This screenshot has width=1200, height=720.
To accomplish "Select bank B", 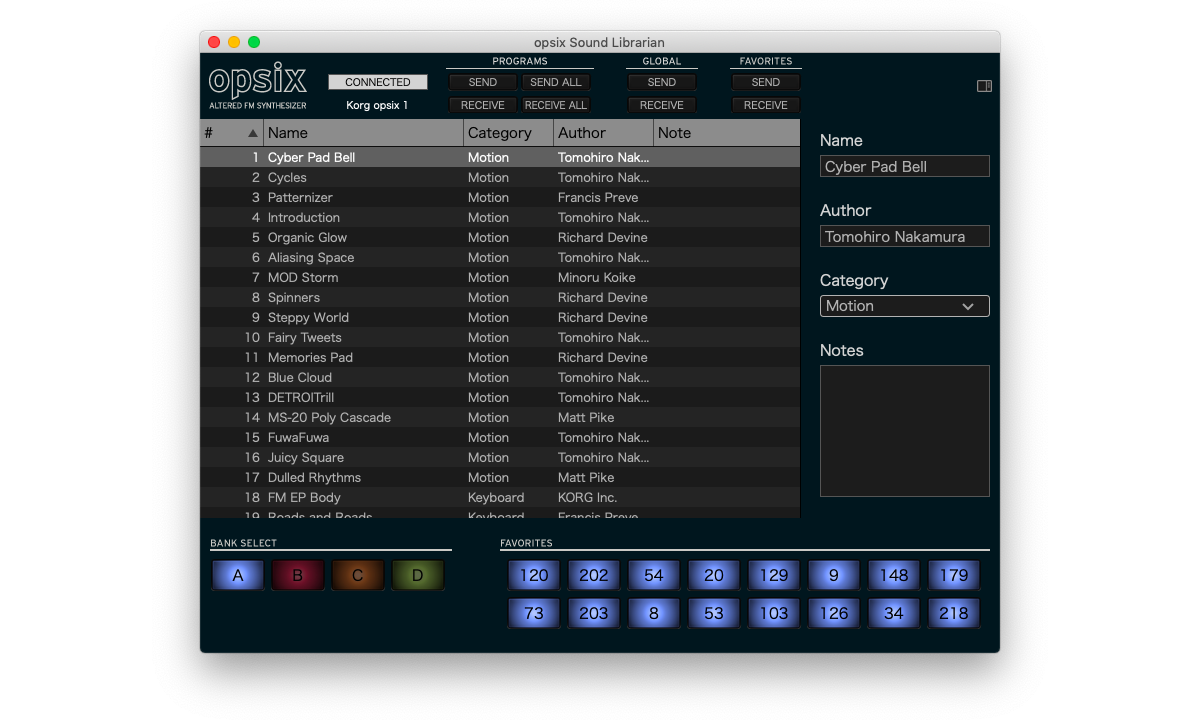I will click(x=298, y=575).
